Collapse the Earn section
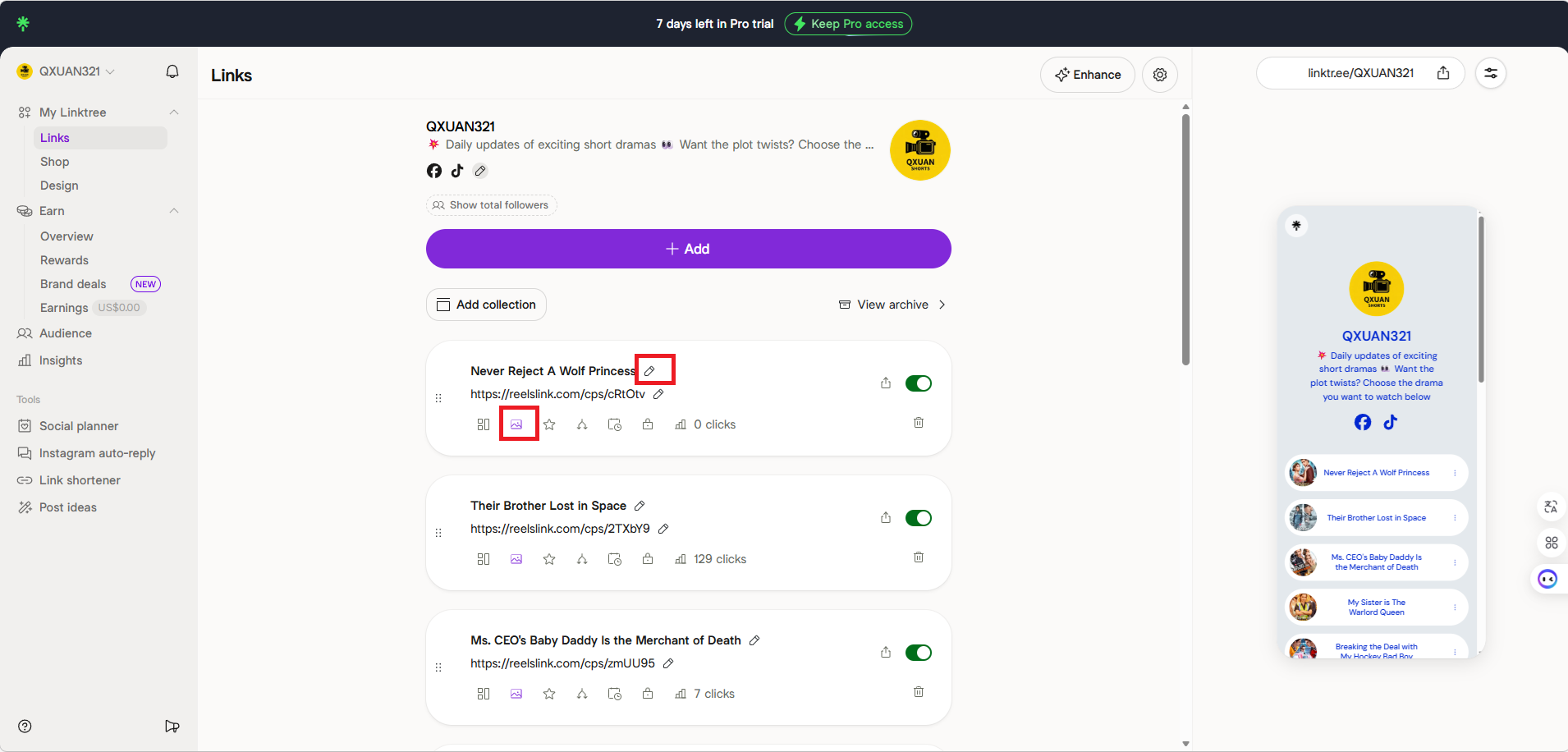Viewport: 1568px width, 752px height. coord(174,211)
